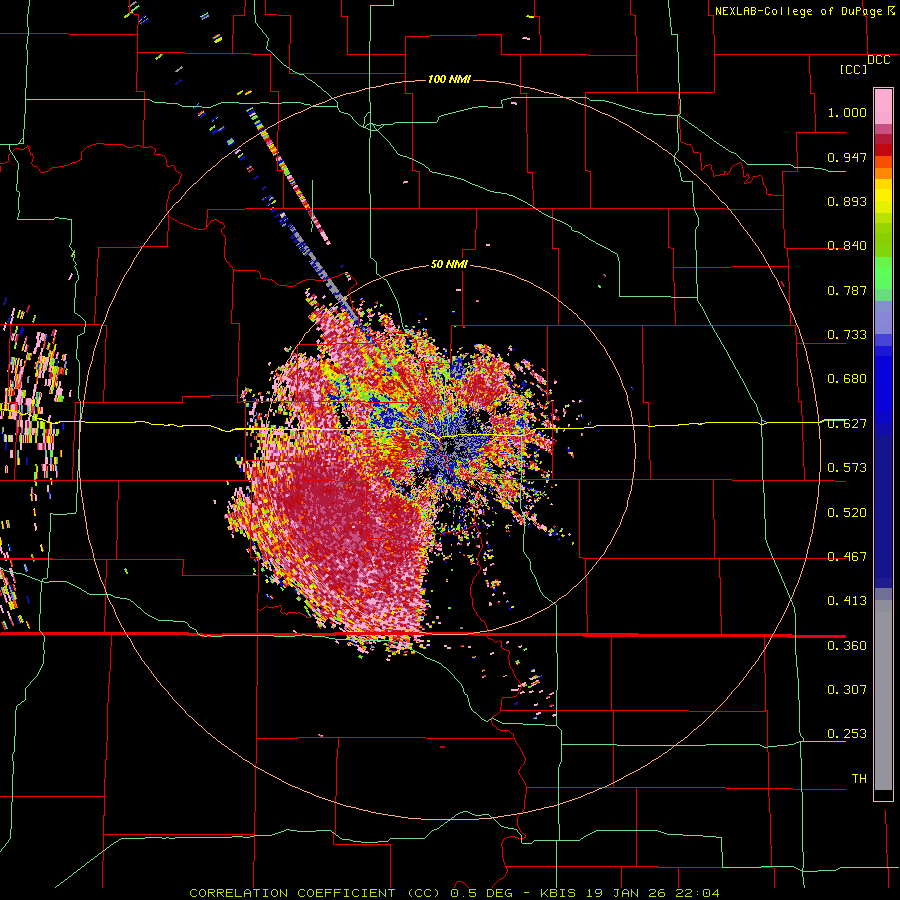This screenshot has width=900, height=900.
Task: Click the 0.360 legend value
Action: coord(847,646)
